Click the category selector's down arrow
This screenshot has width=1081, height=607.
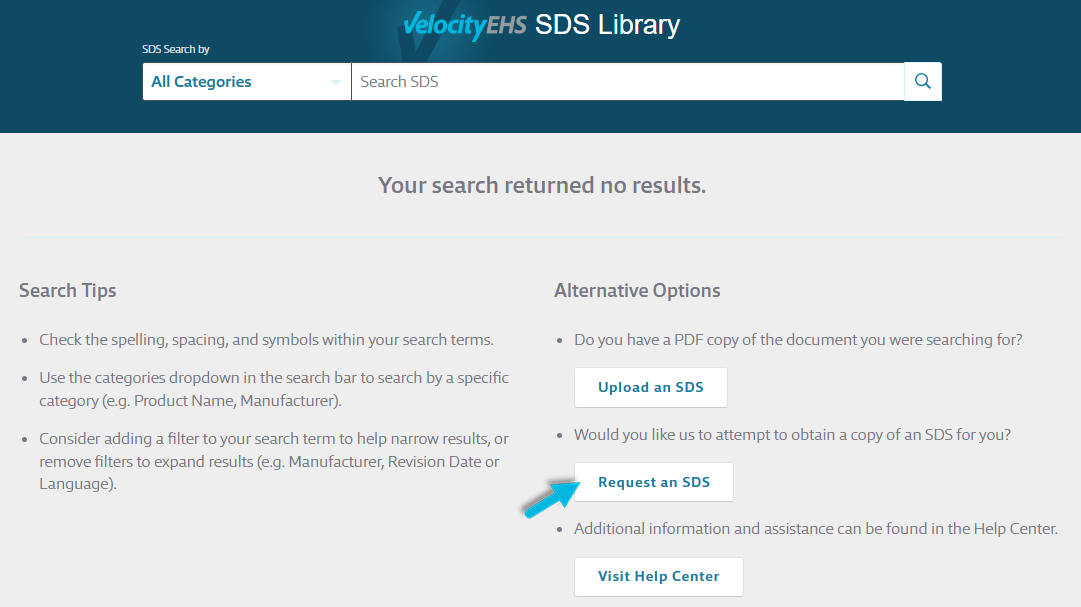pos(336,82)
